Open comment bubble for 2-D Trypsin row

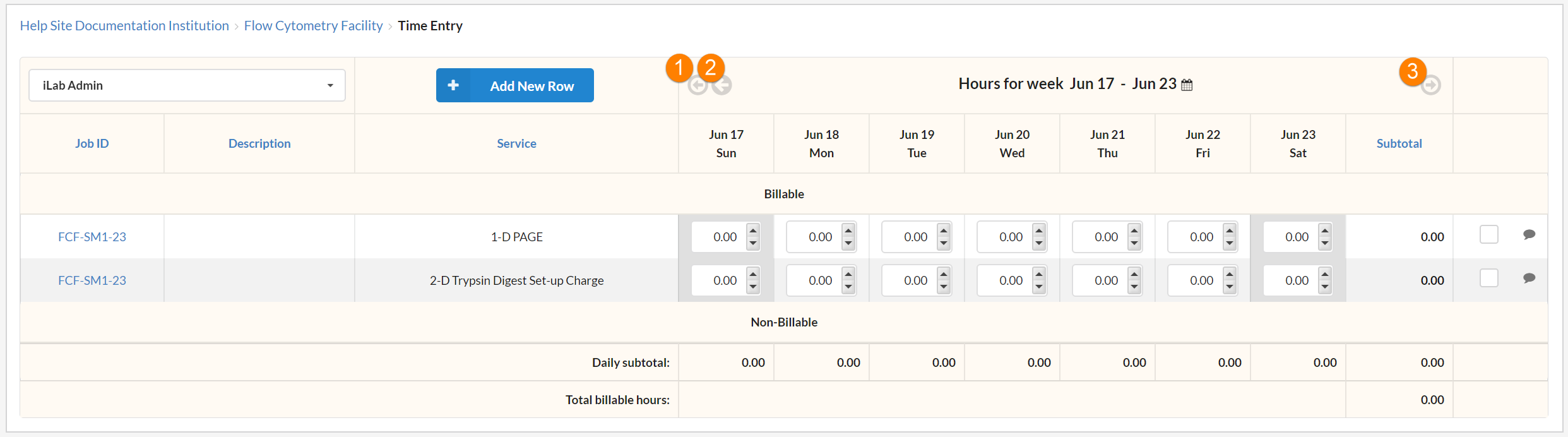click(1529, 278)
